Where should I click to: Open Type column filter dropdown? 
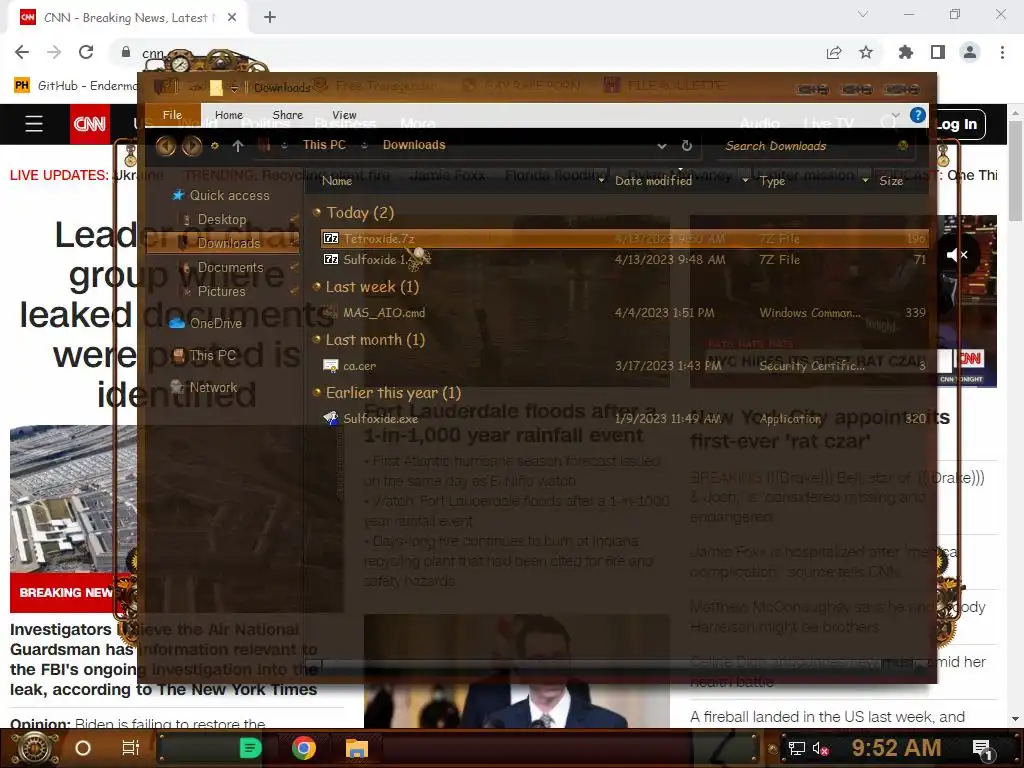865,181
